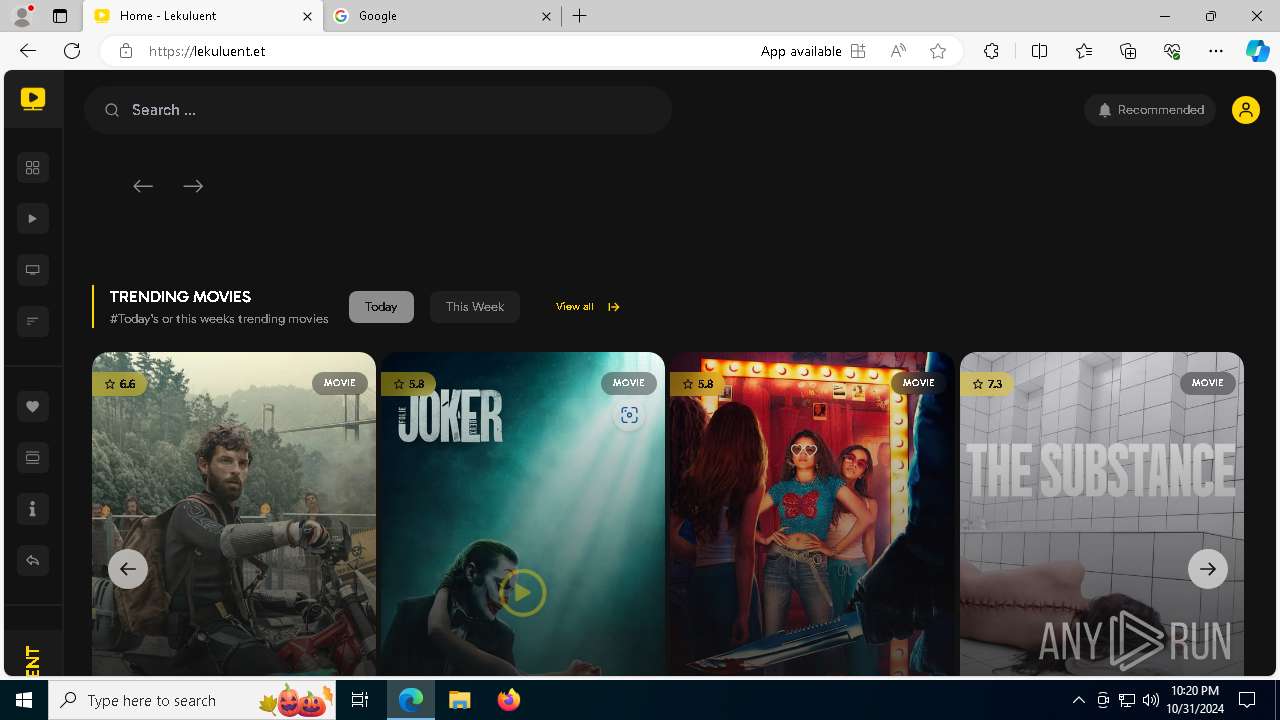Select the Today trending tab
This screenshot has height=720, width=1280.
pyautogui.click(x=381, y=307)
